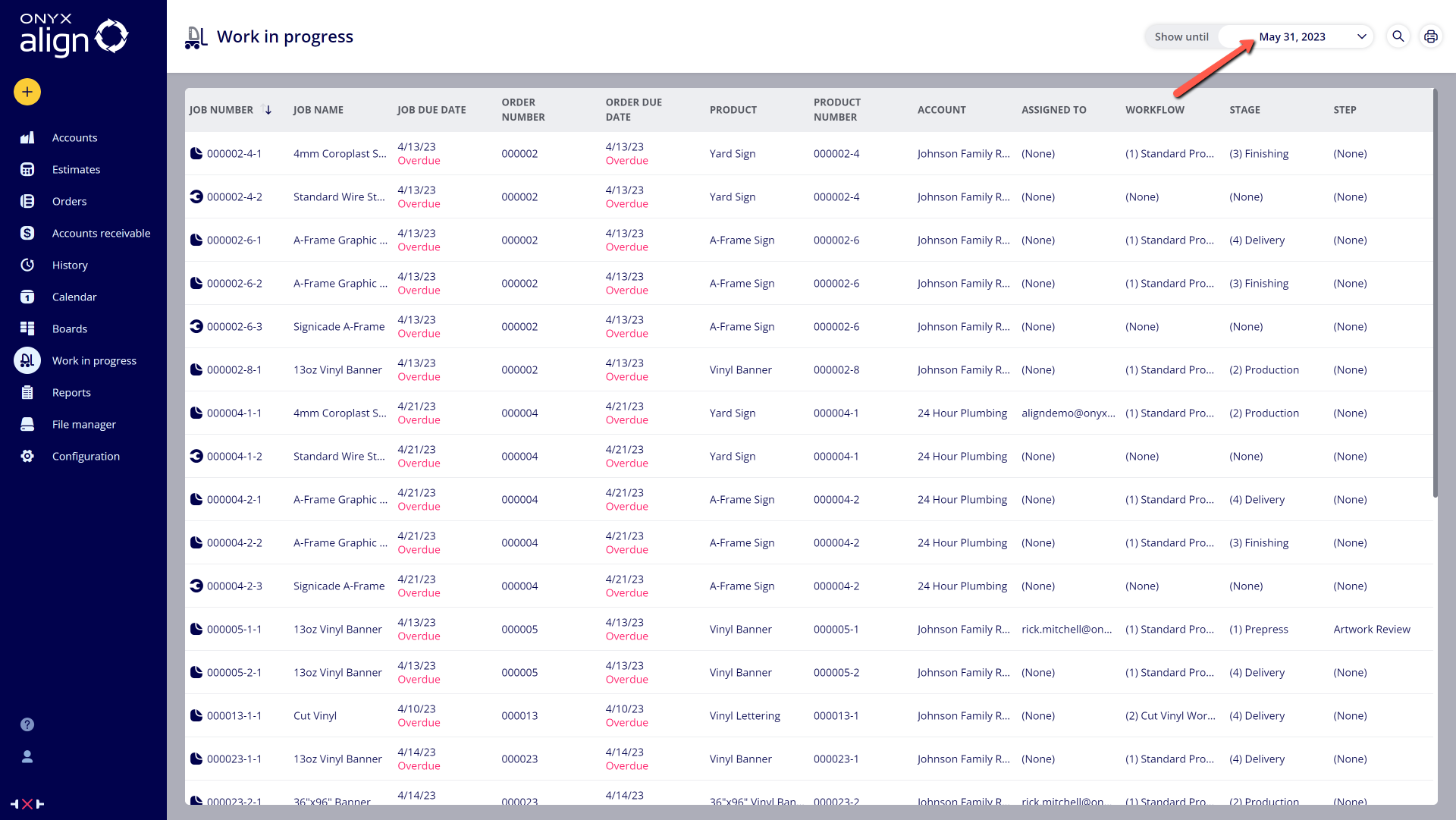The image size is (1456, 820).
Task: Open the help question mark icon
Action: pos(27,724)
